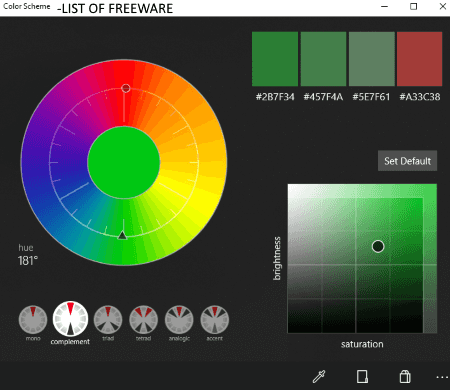Click the triangle complement marker on wheel

(122, 235)
